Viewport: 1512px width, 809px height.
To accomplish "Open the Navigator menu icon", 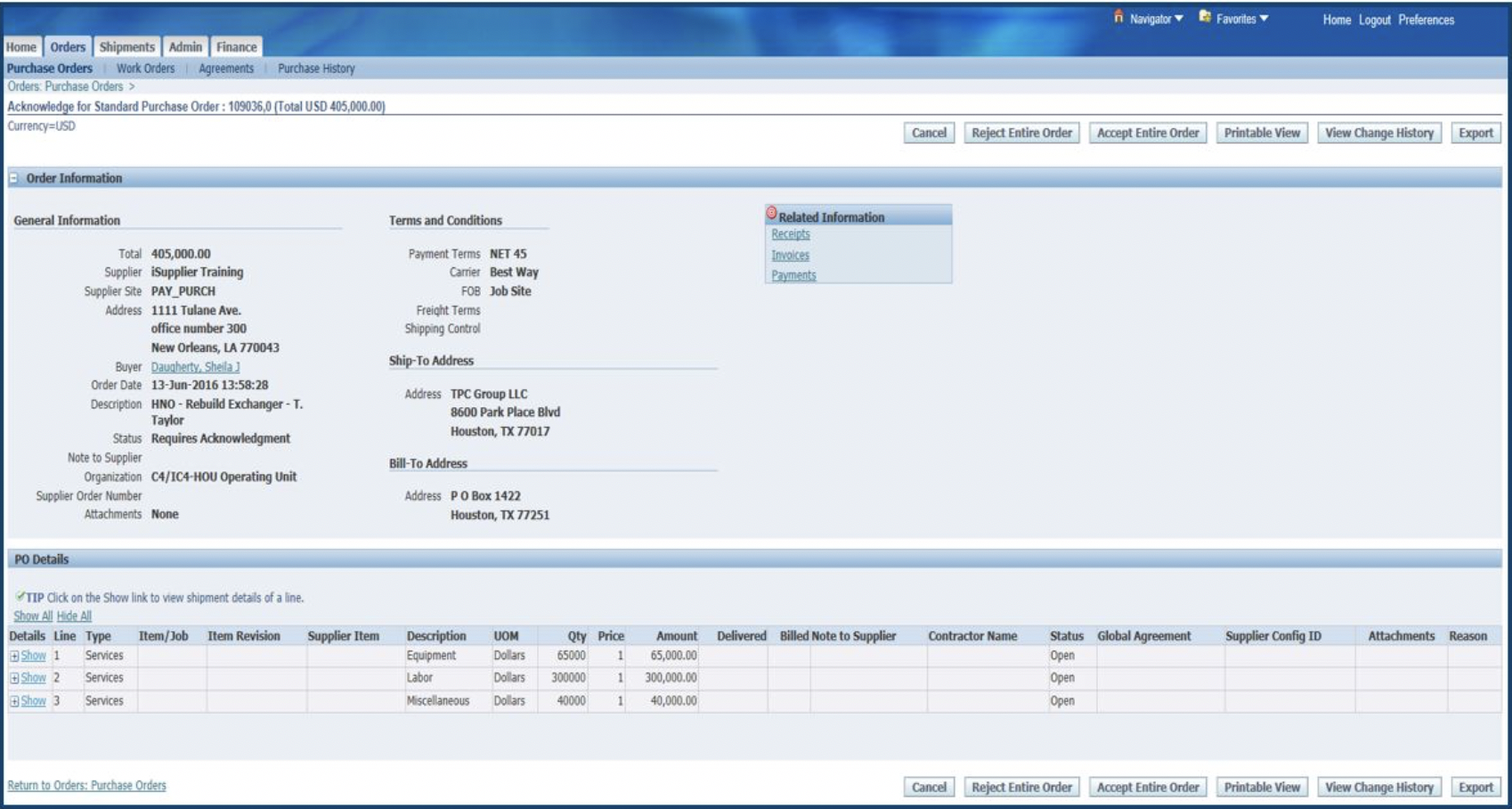I will 1118,17.
